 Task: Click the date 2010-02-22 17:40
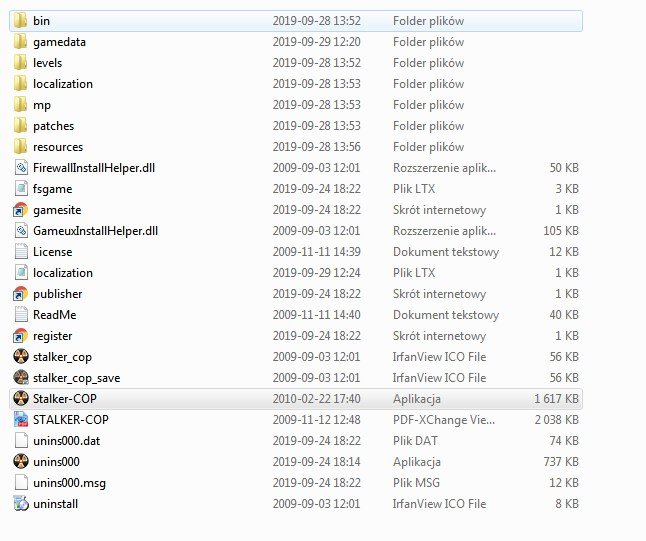pyautogui.click(x=316, y=398)
